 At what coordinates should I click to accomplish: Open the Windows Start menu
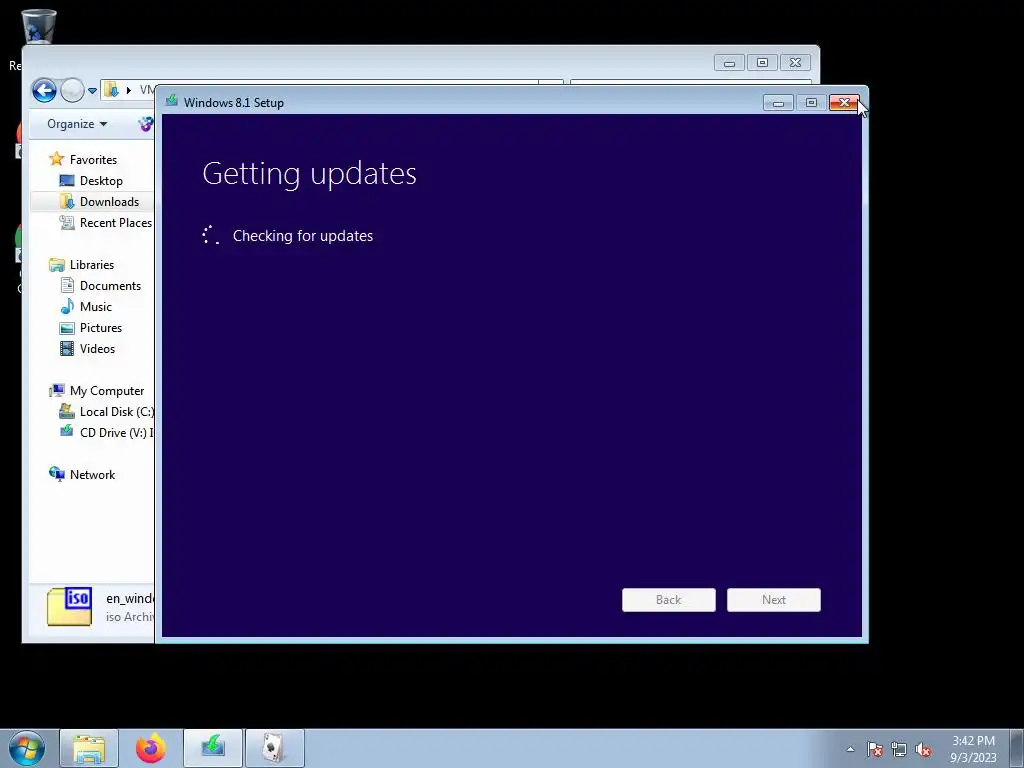[27, 748]
